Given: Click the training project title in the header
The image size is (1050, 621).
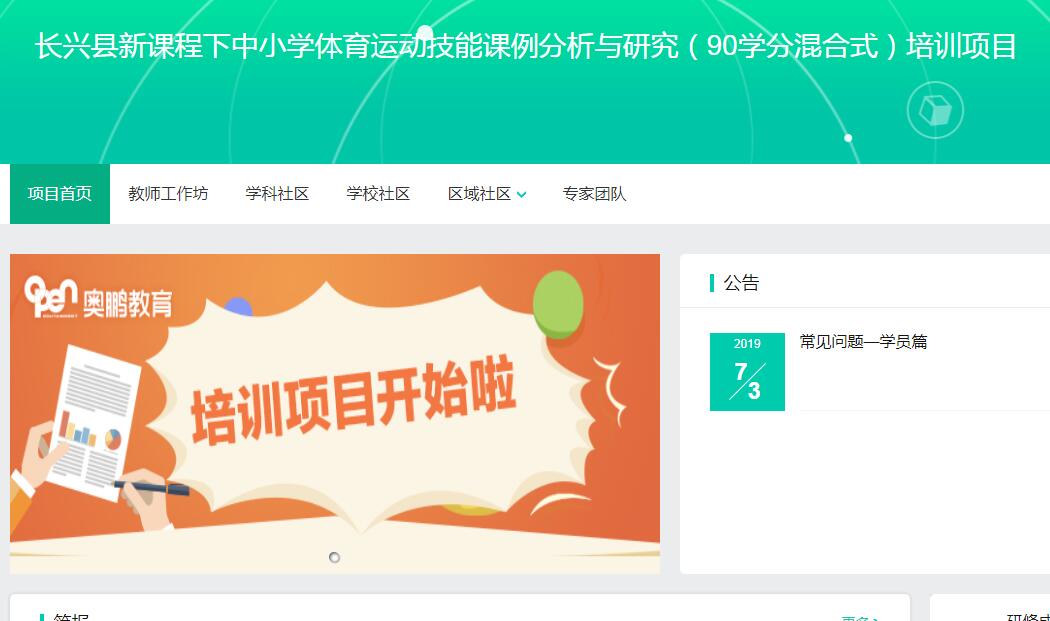Looking at the screenshot, I should (x=526, y=46).
